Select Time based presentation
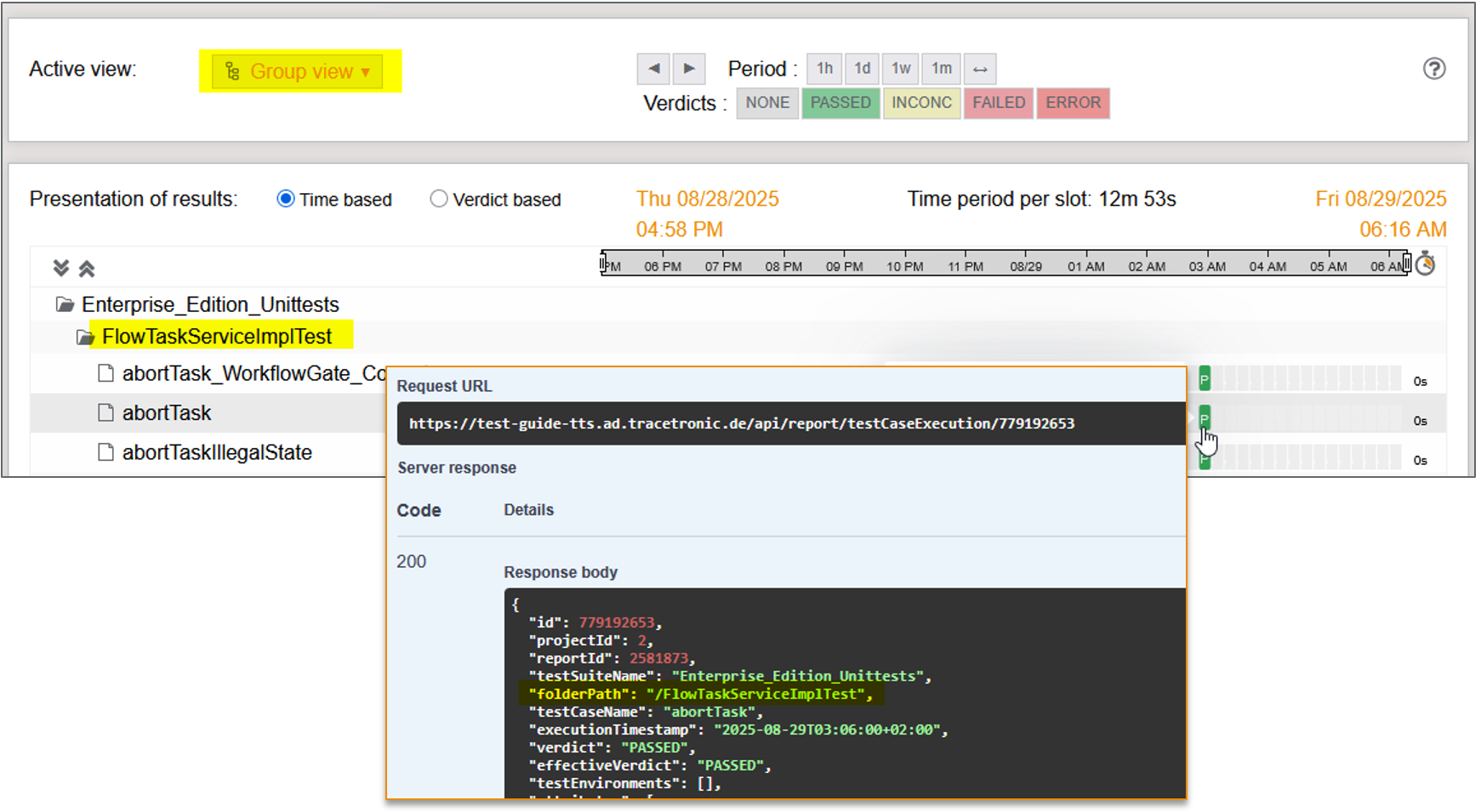The height and width of the screenshot is (812, 1481). [x=286, y=199]
